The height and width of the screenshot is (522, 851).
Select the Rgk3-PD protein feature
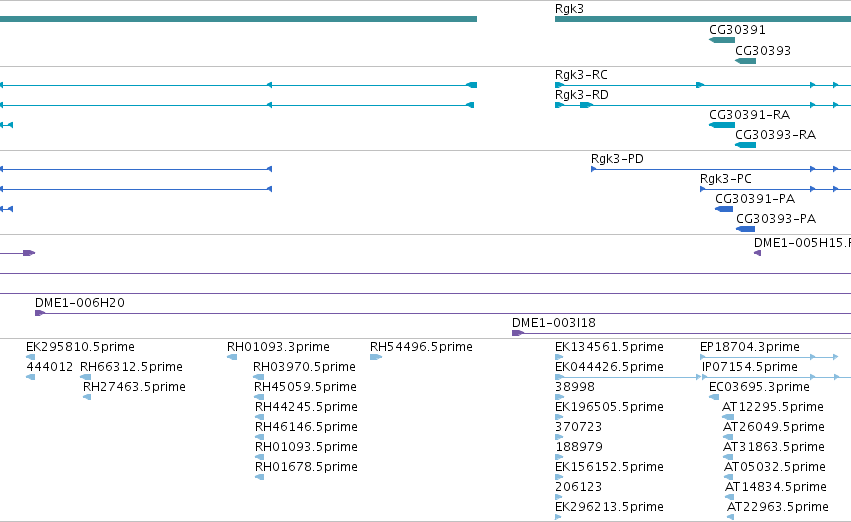tap(721, 169)
